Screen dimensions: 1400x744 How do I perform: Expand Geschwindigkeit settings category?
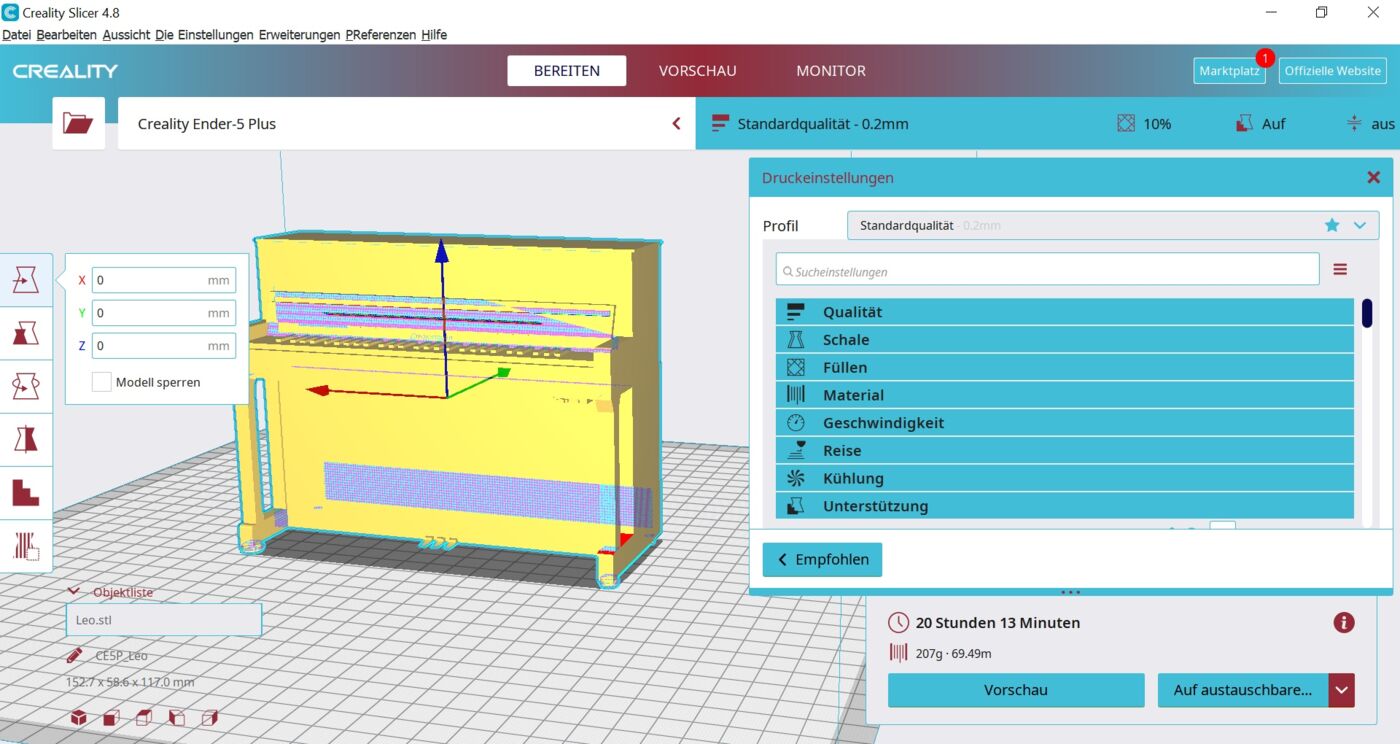point(1064,423)
